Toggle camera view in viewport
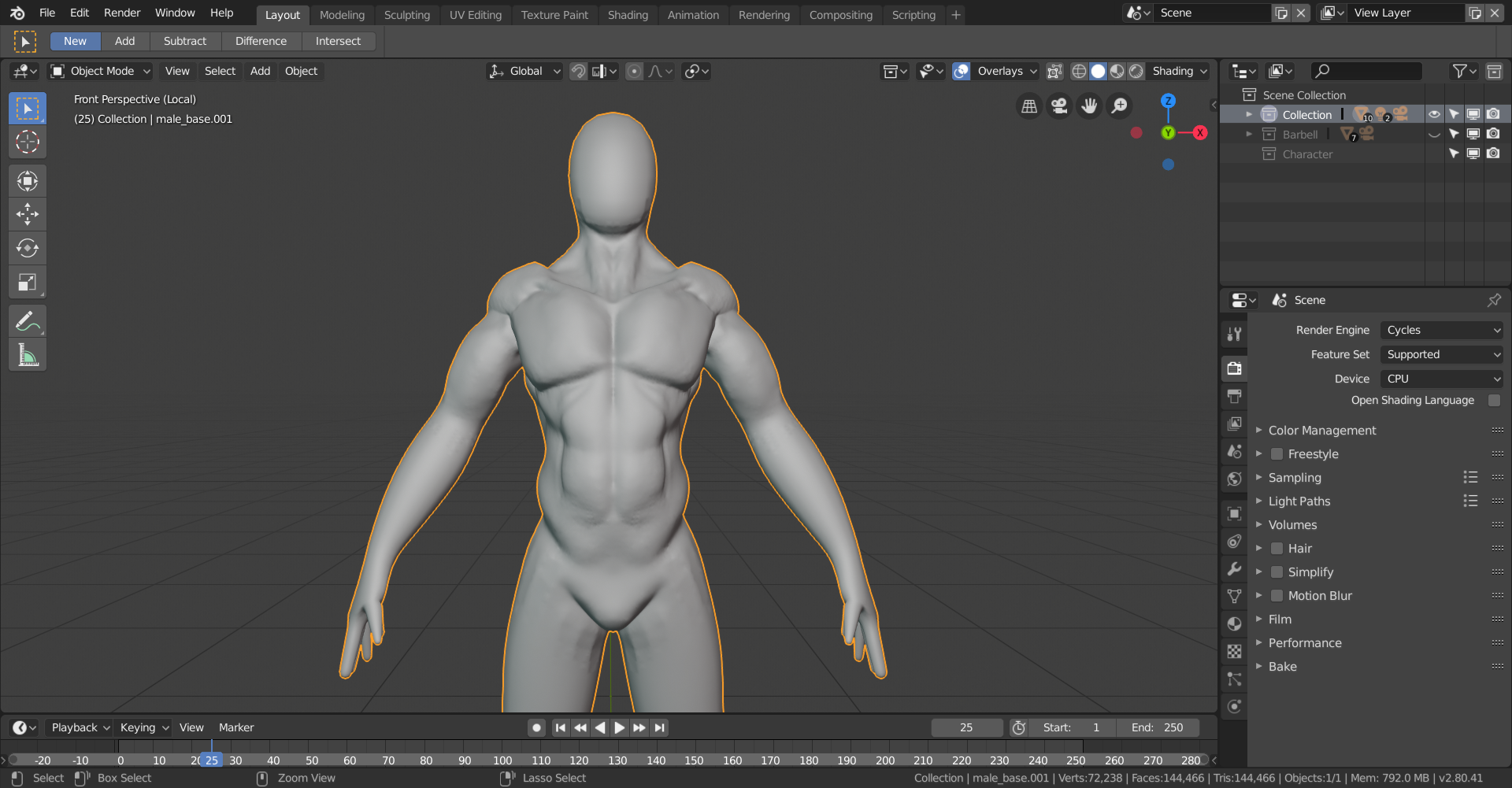The image size is (1512, 788). (1059, 105)
